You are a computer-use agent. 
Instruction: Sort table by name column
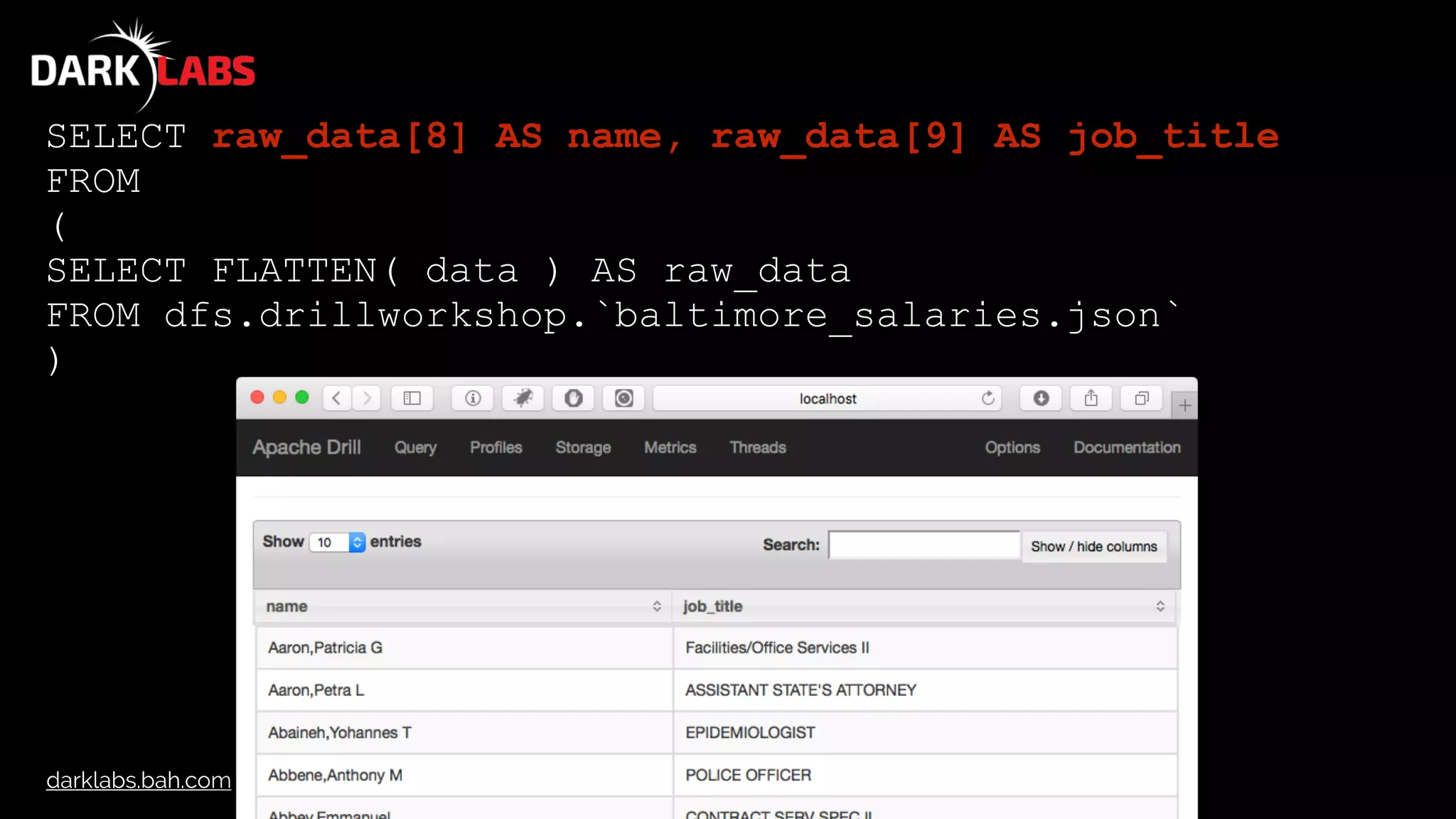click(463, 606)
